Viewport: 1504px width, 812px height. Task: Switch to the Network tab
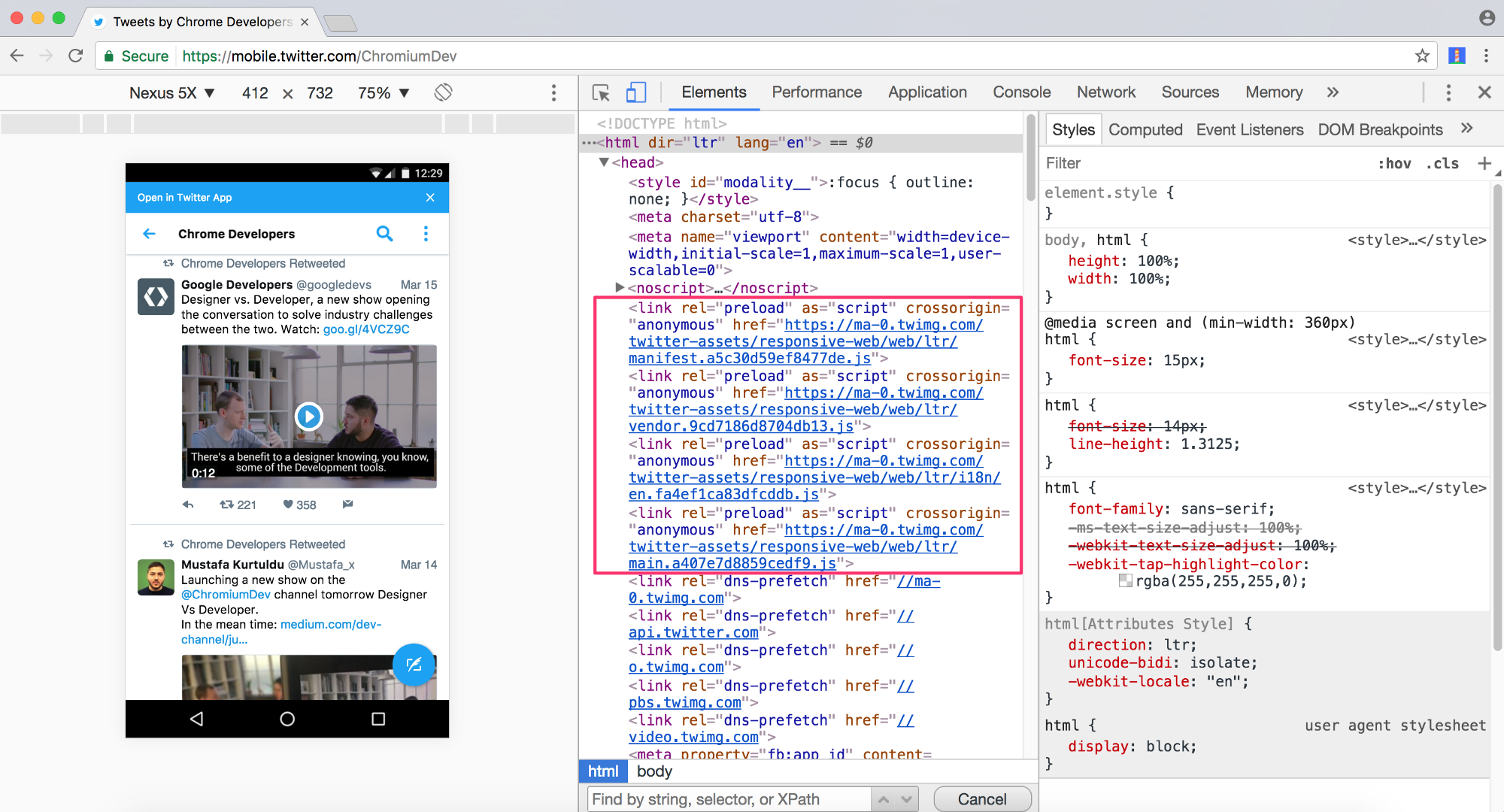click(x=1105, y=92)
